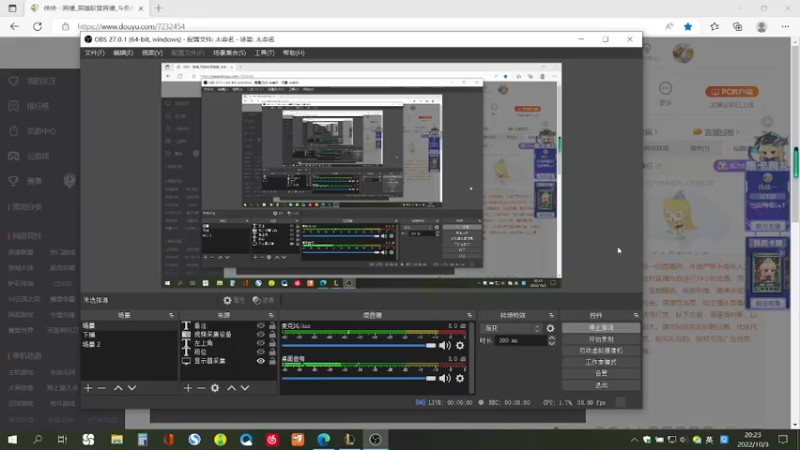
Task: Click the 工作室模式 button
Action: (601, 362)
